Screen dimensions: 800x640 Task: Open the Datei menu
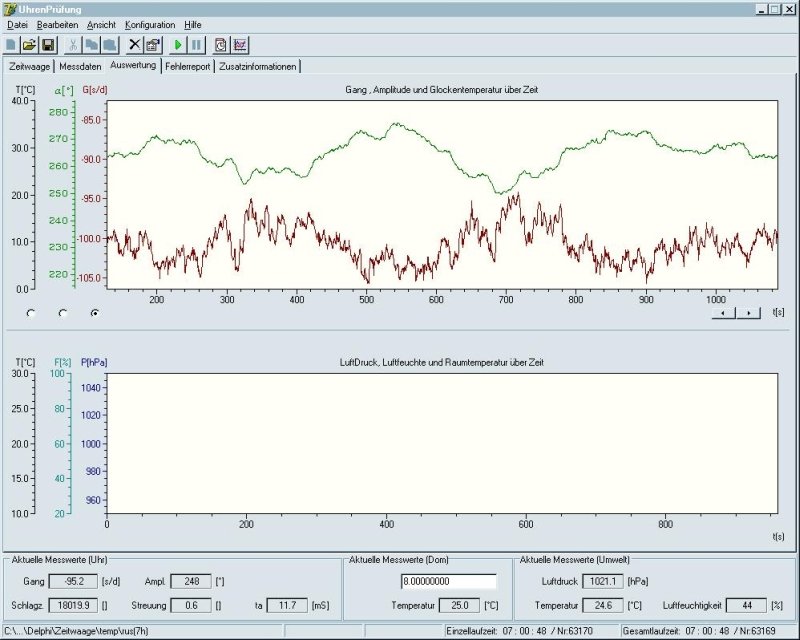pos(17,24)
